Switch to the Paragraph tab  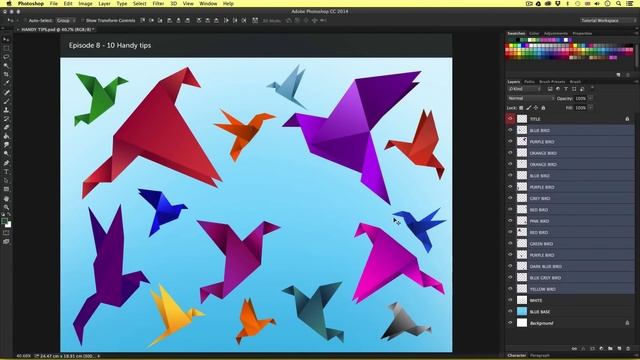coord(540,356)
